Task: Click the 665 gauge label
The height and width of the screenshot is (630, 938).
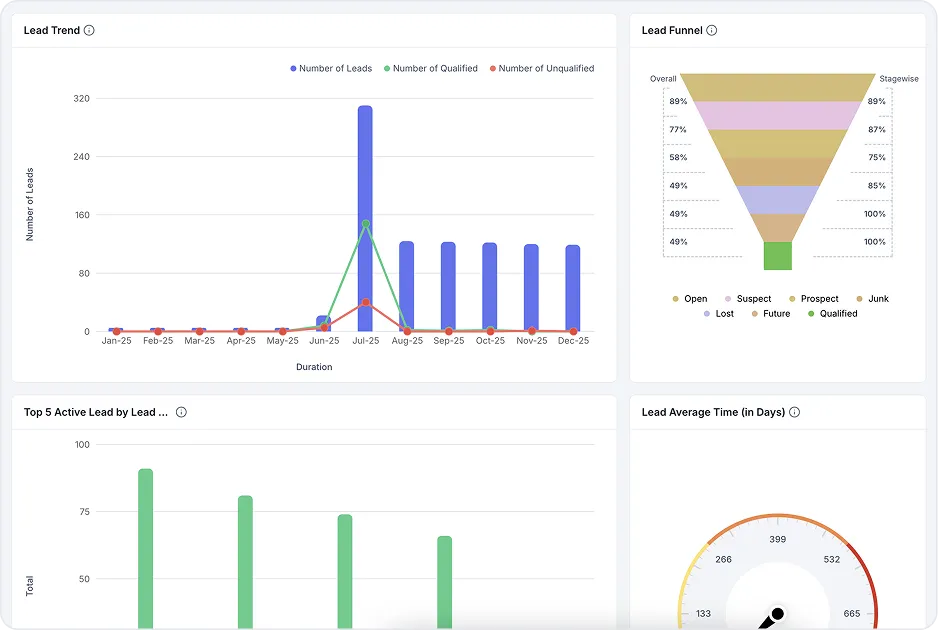Action: pyautogui.click(x=852, y=613)
